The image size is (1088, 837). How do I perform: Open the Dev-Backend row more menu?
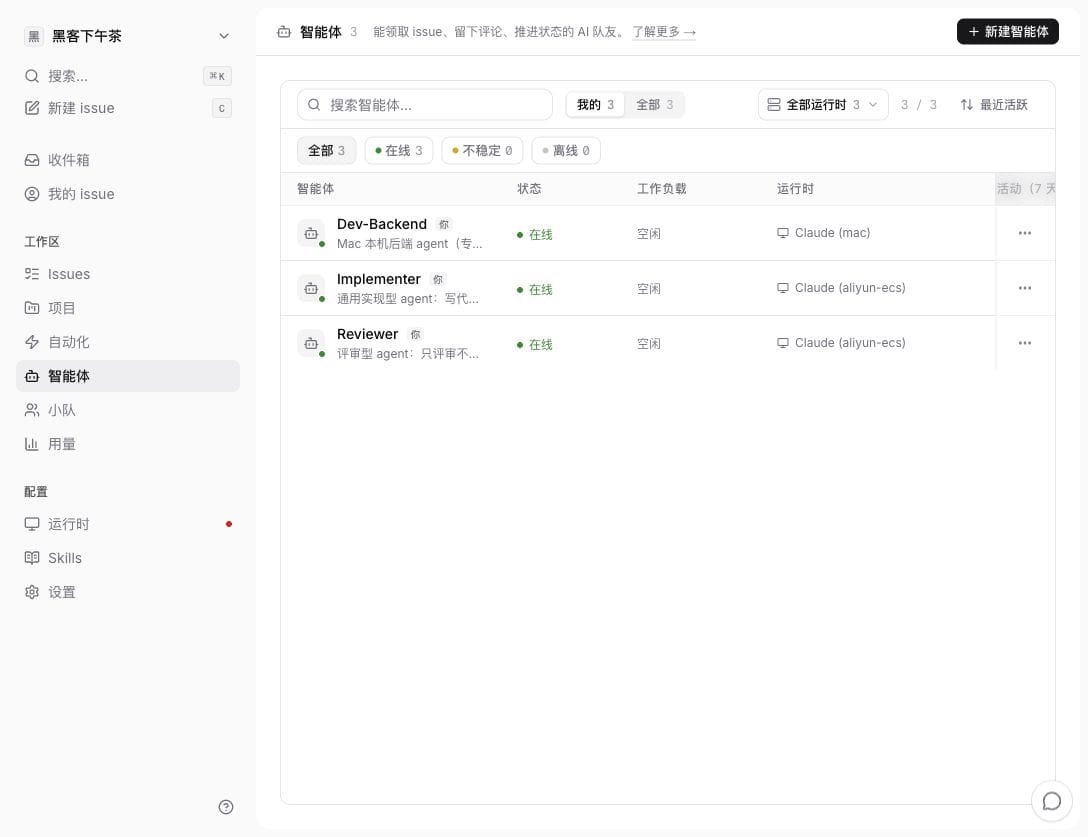tap(1024, 233)
